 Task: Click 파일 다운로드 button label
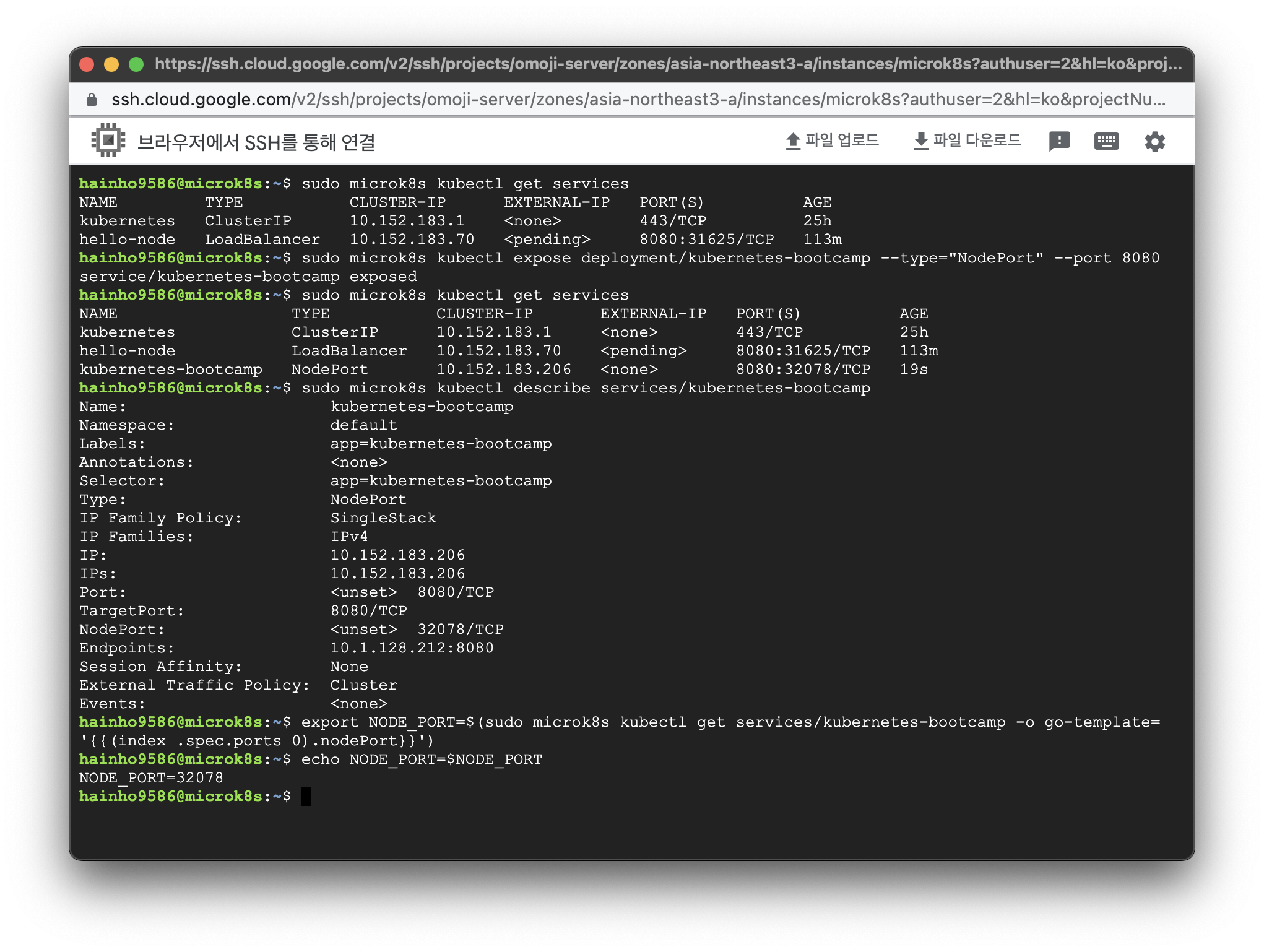point(977,141)
